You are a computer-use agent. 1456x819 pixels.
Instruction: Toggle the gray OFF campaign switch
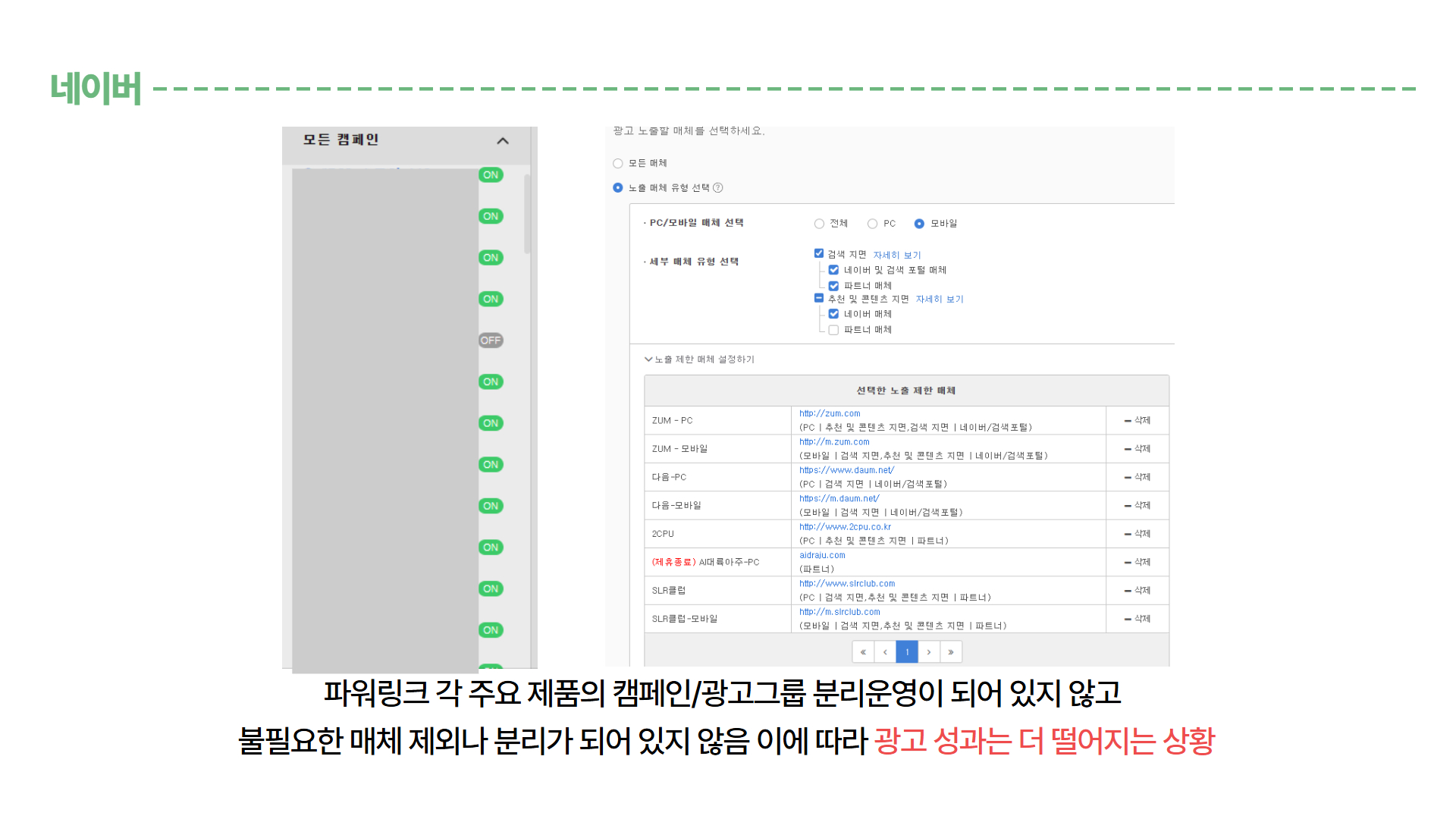point(491,340)
